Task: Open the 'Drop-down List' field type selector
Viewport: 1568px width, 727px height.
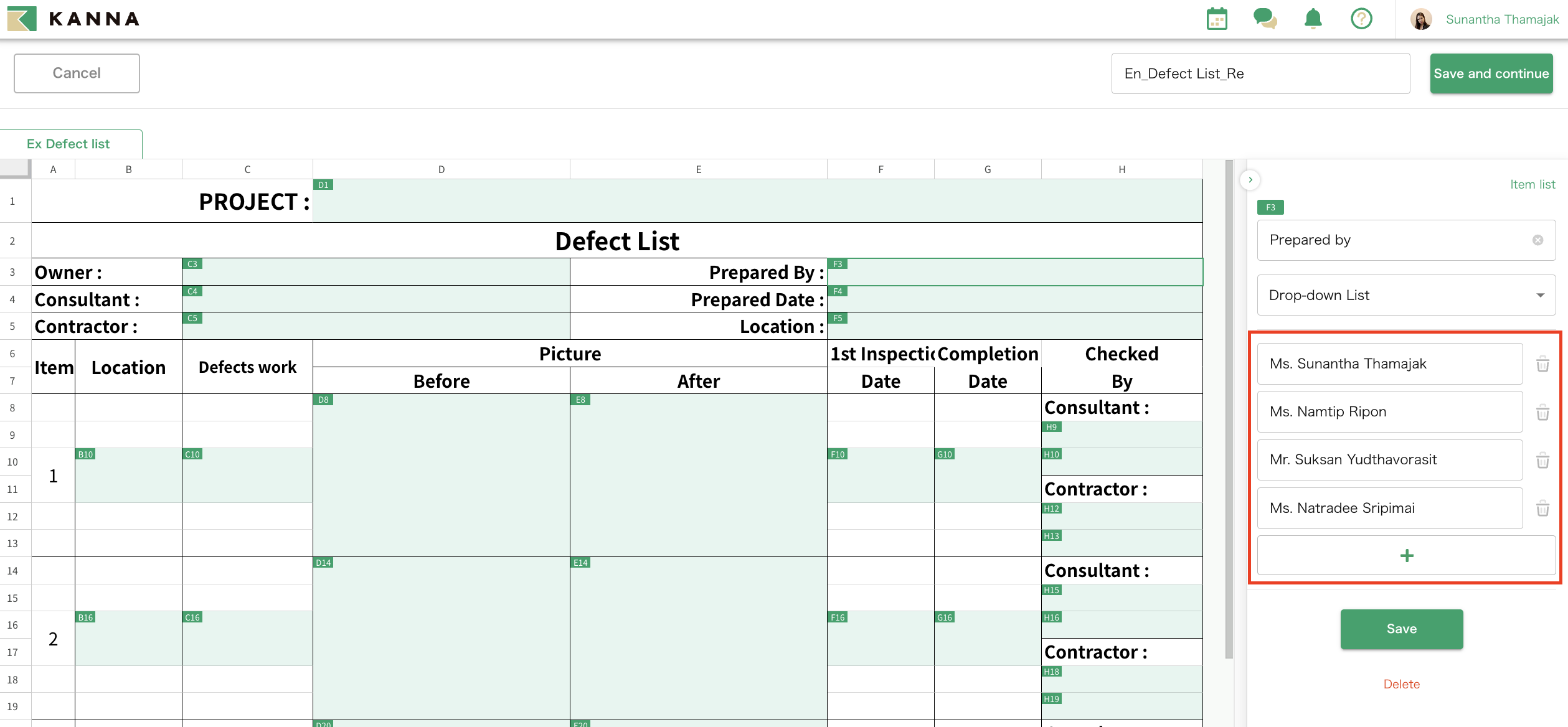Action: tap(1405, 295)
